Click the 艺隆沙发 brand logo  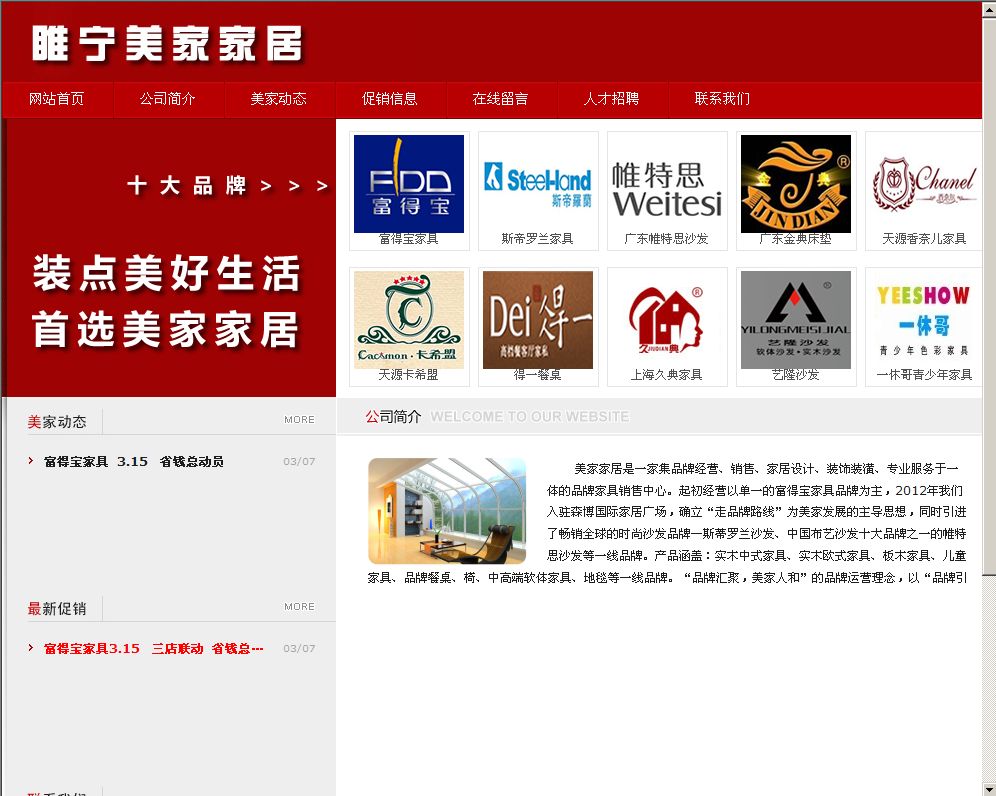click(795, 319)
